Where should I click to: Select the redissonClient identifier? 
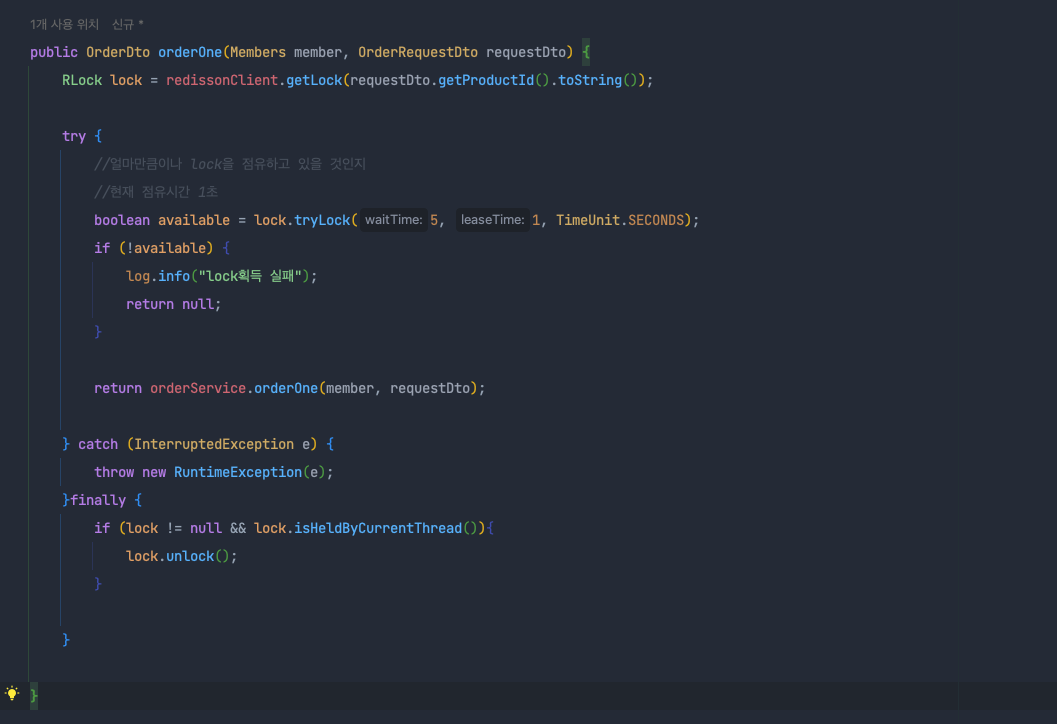point(221,79)
